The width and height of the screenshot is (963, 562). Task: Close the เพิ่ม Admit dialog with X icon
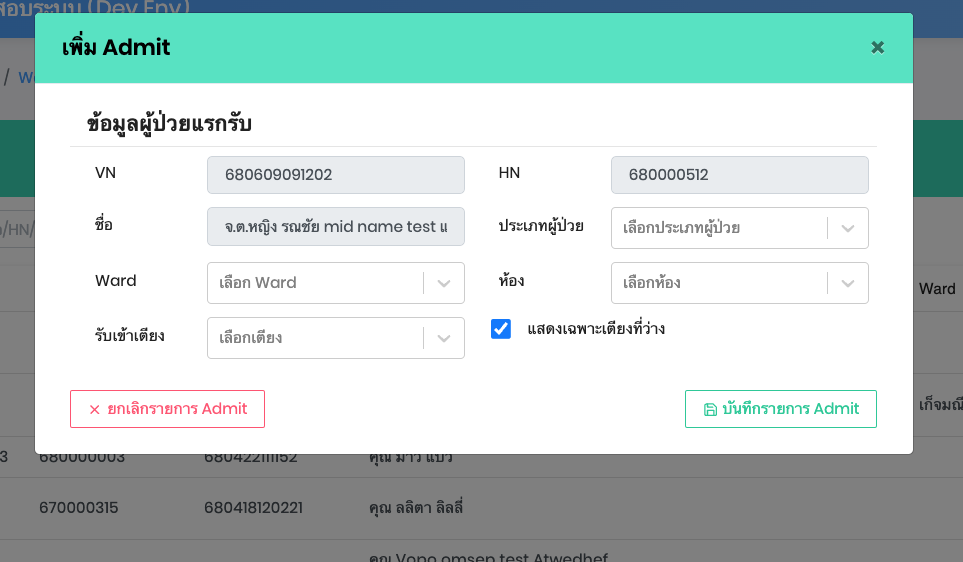point(877,47)
